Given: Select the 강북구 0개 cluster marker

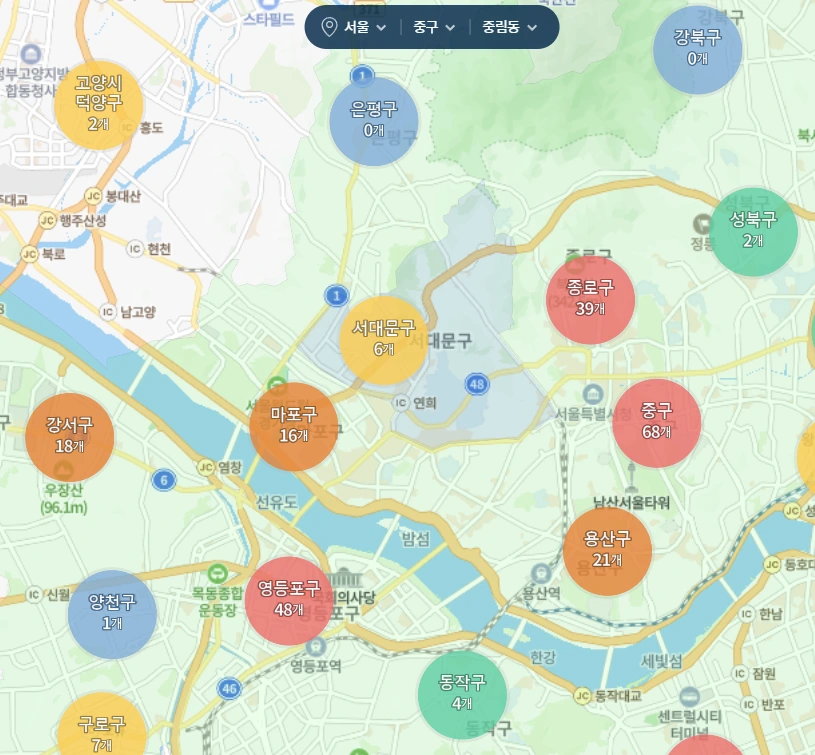Looking at the screenshot, I should tap(697, 50).
